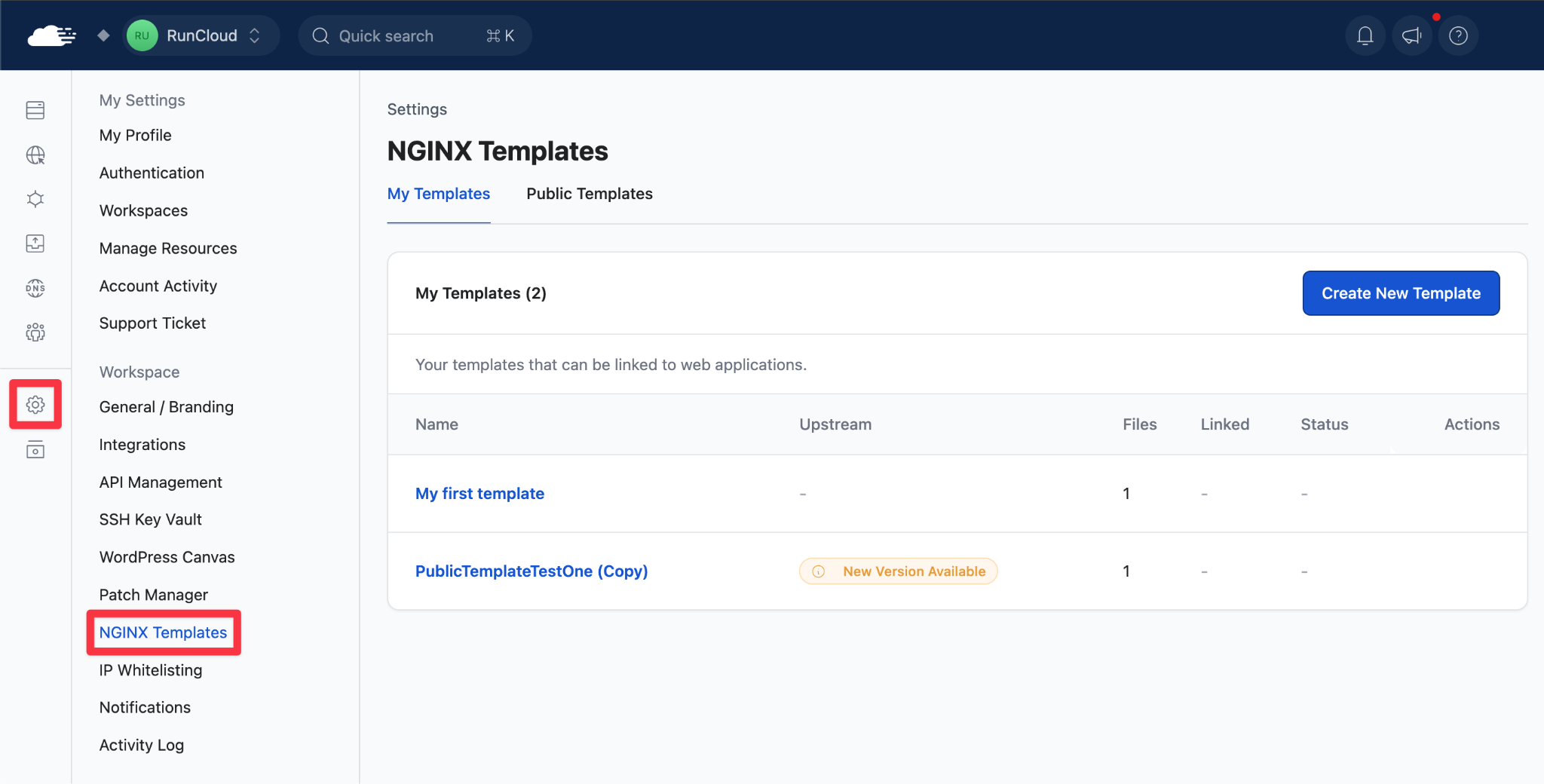The width and height of the screenshot is (1544, 784).
Task: Click the templates description text
Action: point(611,365)
